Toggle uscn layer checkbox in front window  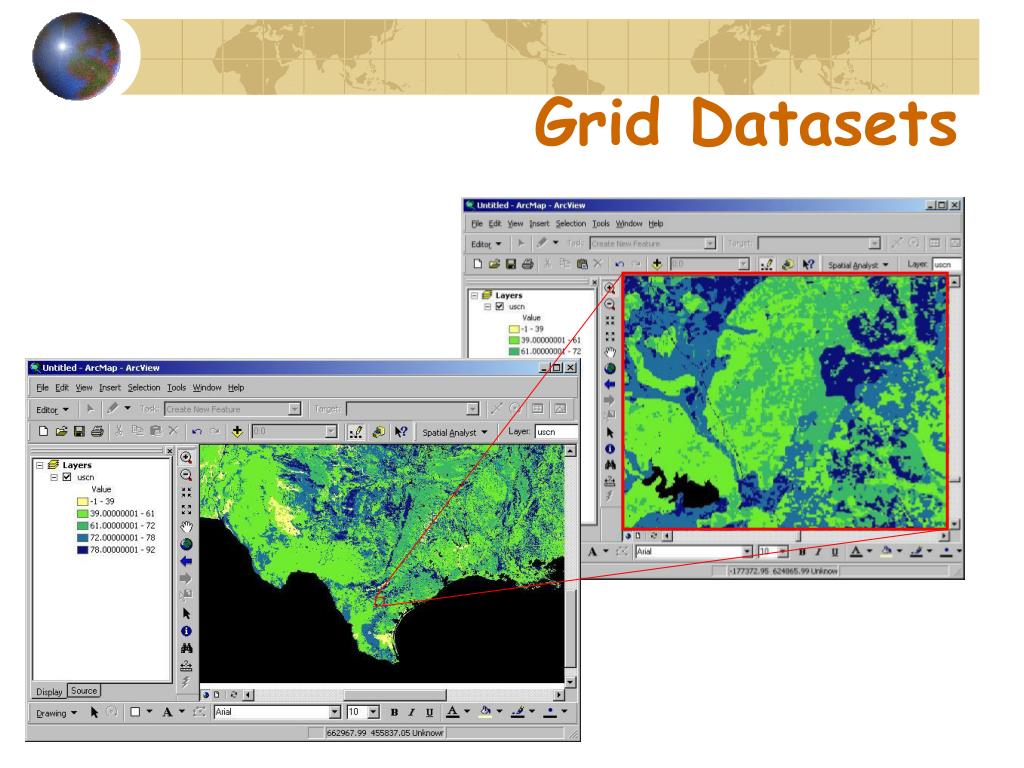67,477
